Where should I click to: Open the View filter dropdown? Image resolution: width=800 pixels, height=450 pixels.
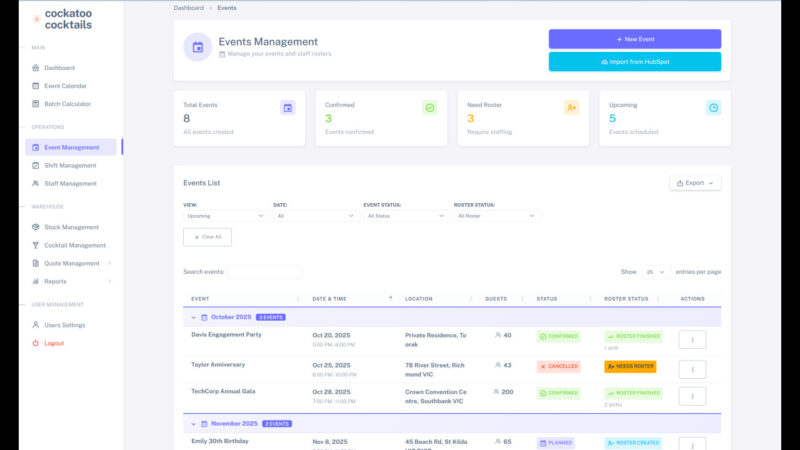225,215
